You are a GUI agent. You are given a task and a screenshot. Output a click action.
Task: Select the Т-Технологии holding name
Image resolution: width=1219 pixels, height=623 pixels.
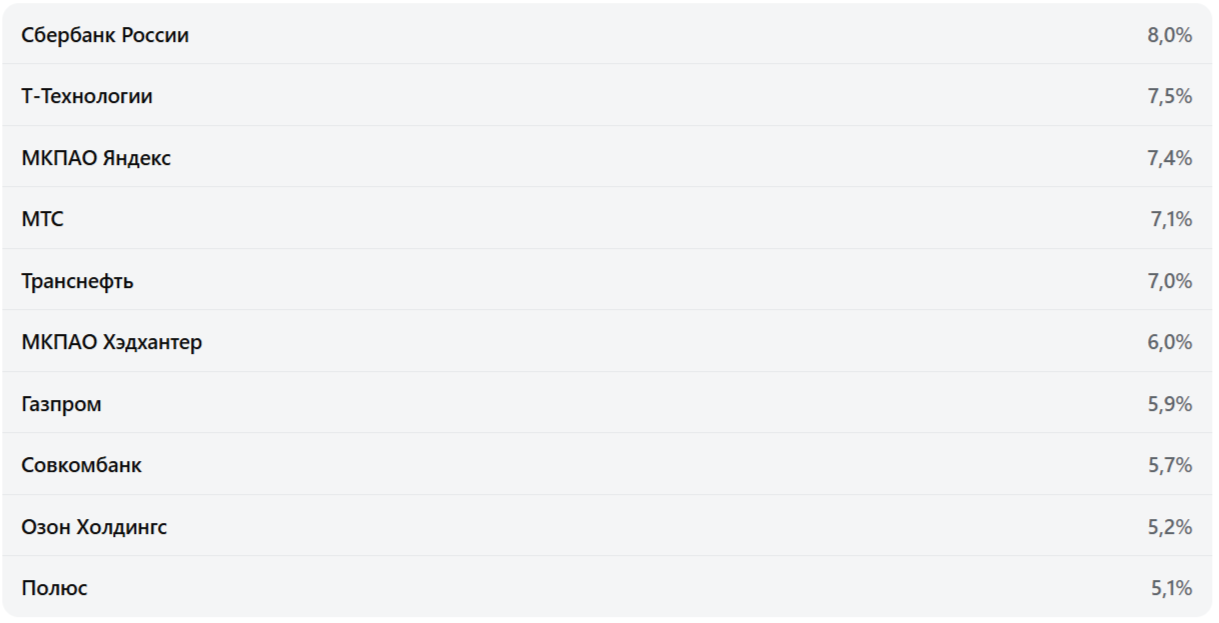(x=87, y=97)
